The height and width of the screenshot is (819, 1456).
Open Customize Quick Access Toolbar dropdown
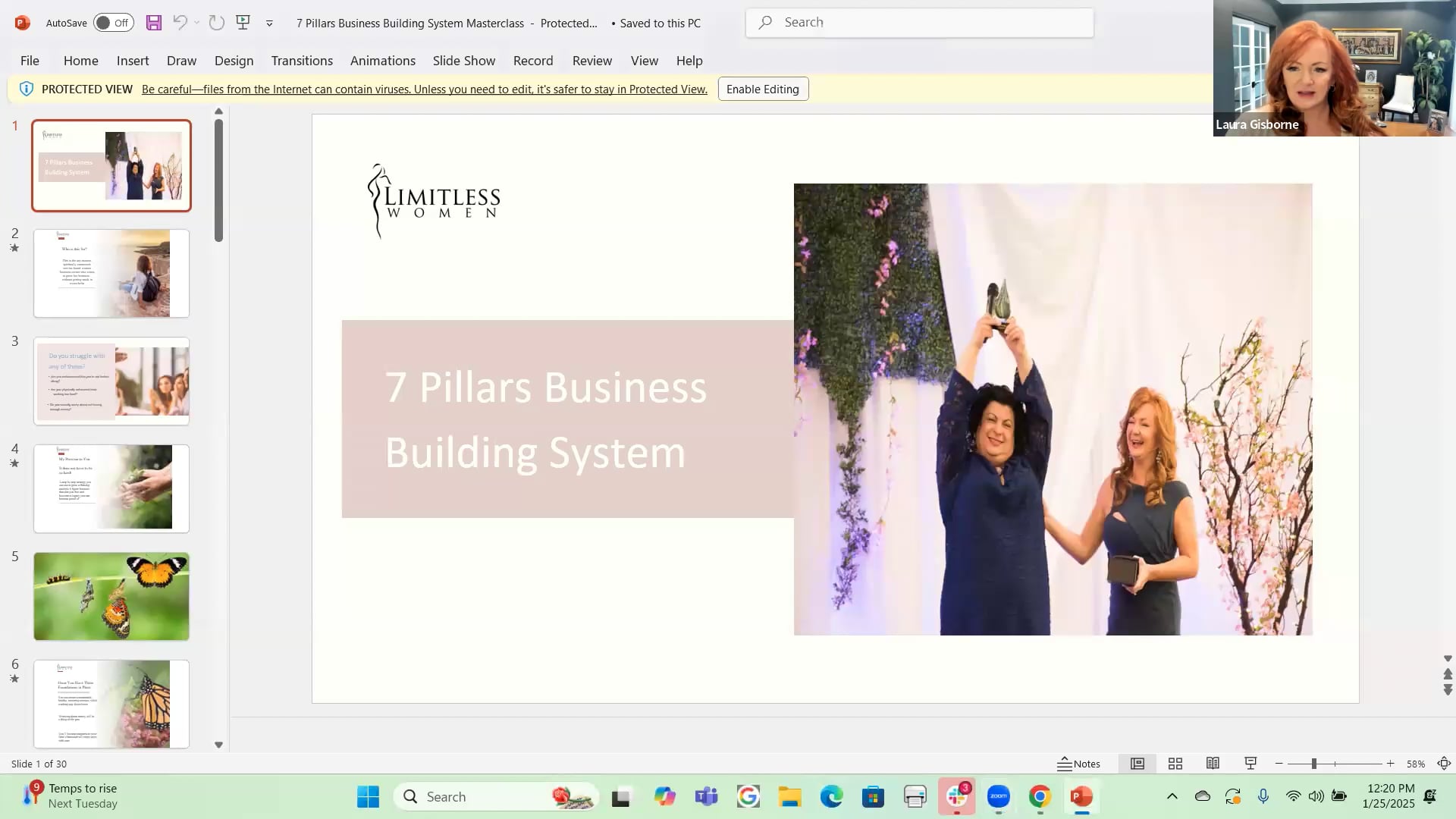pyautogui.click(x=268, y=23)
